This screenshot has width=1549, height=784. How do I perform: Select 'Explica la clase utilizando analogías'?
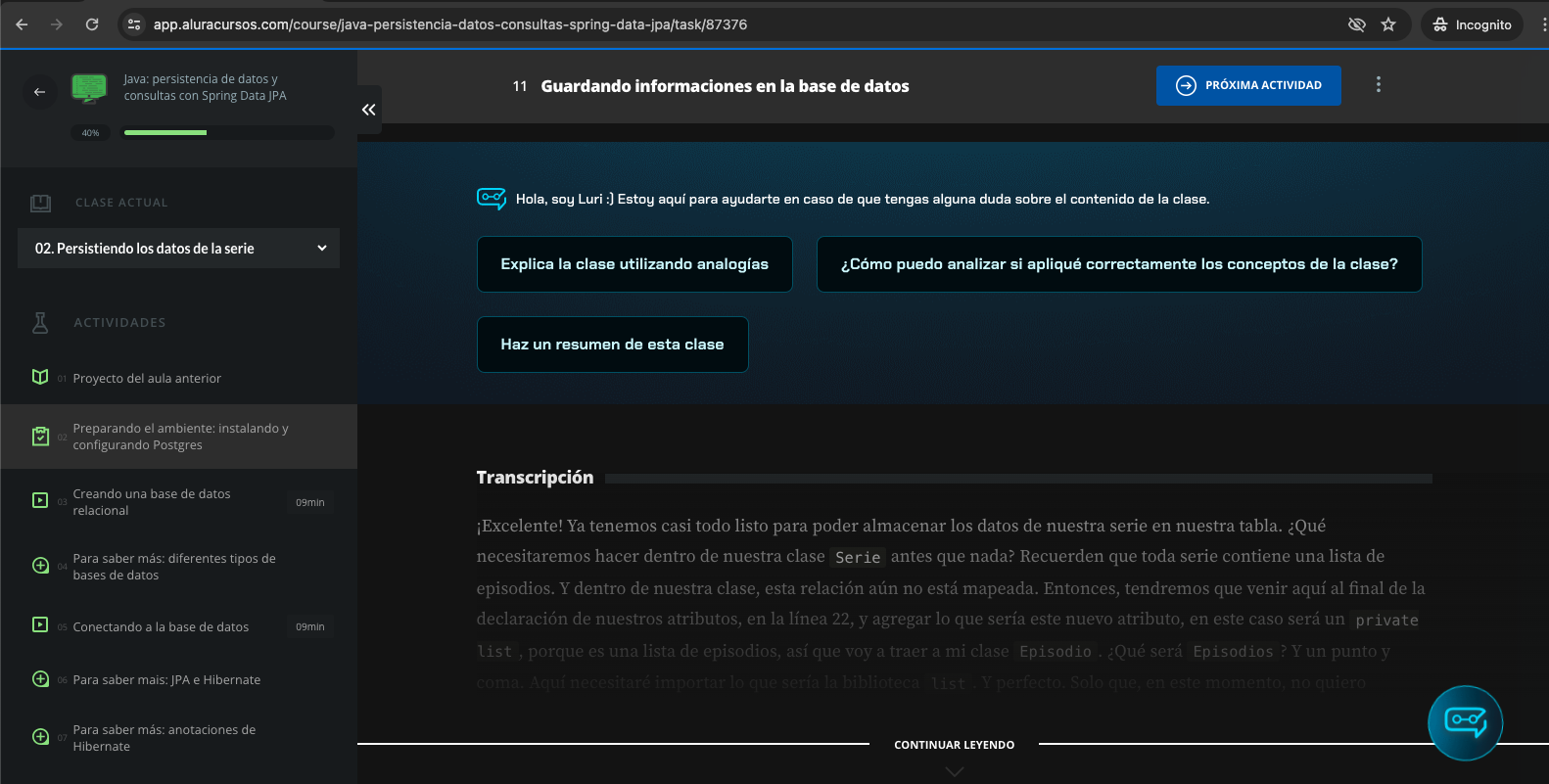[x=634, y=264]
